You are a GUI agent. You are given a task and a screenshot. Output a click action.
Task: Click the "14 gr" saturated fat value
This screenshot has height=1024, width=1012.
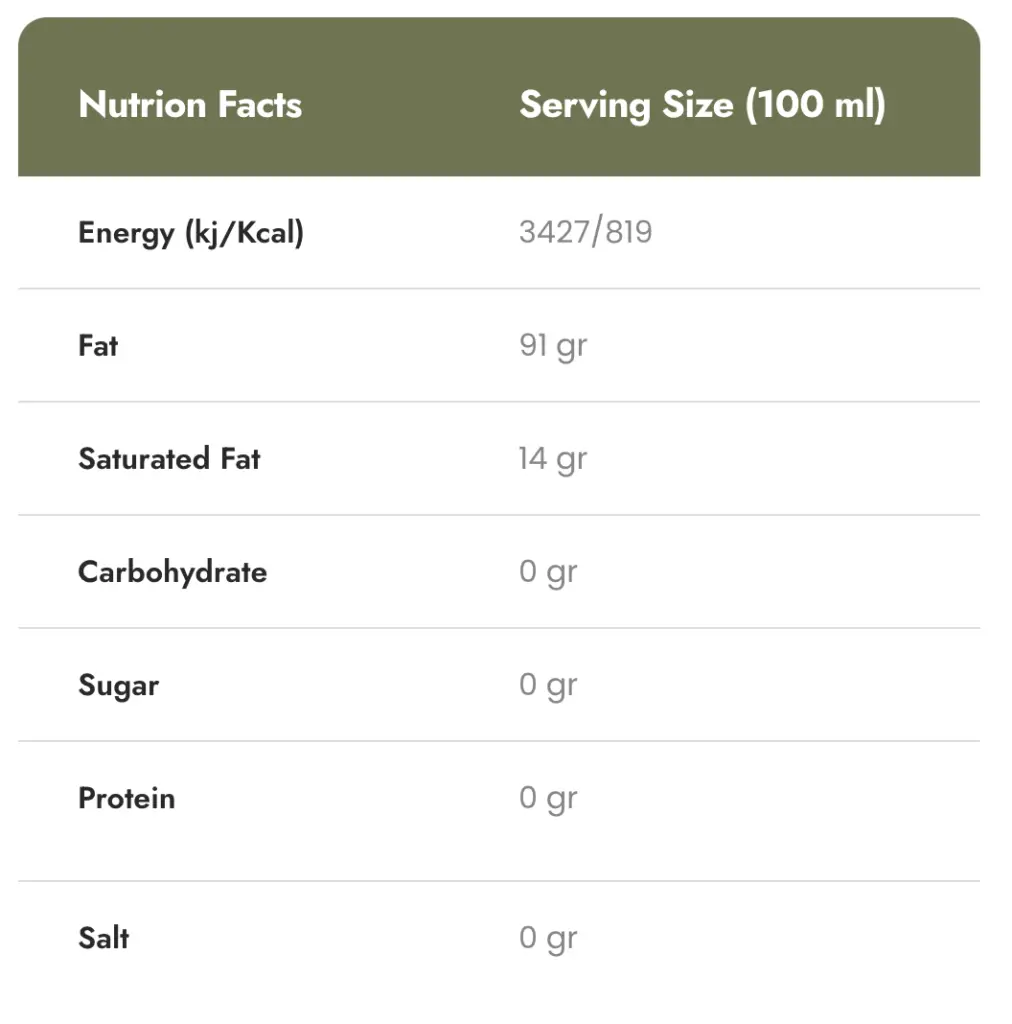click(552, 459)
